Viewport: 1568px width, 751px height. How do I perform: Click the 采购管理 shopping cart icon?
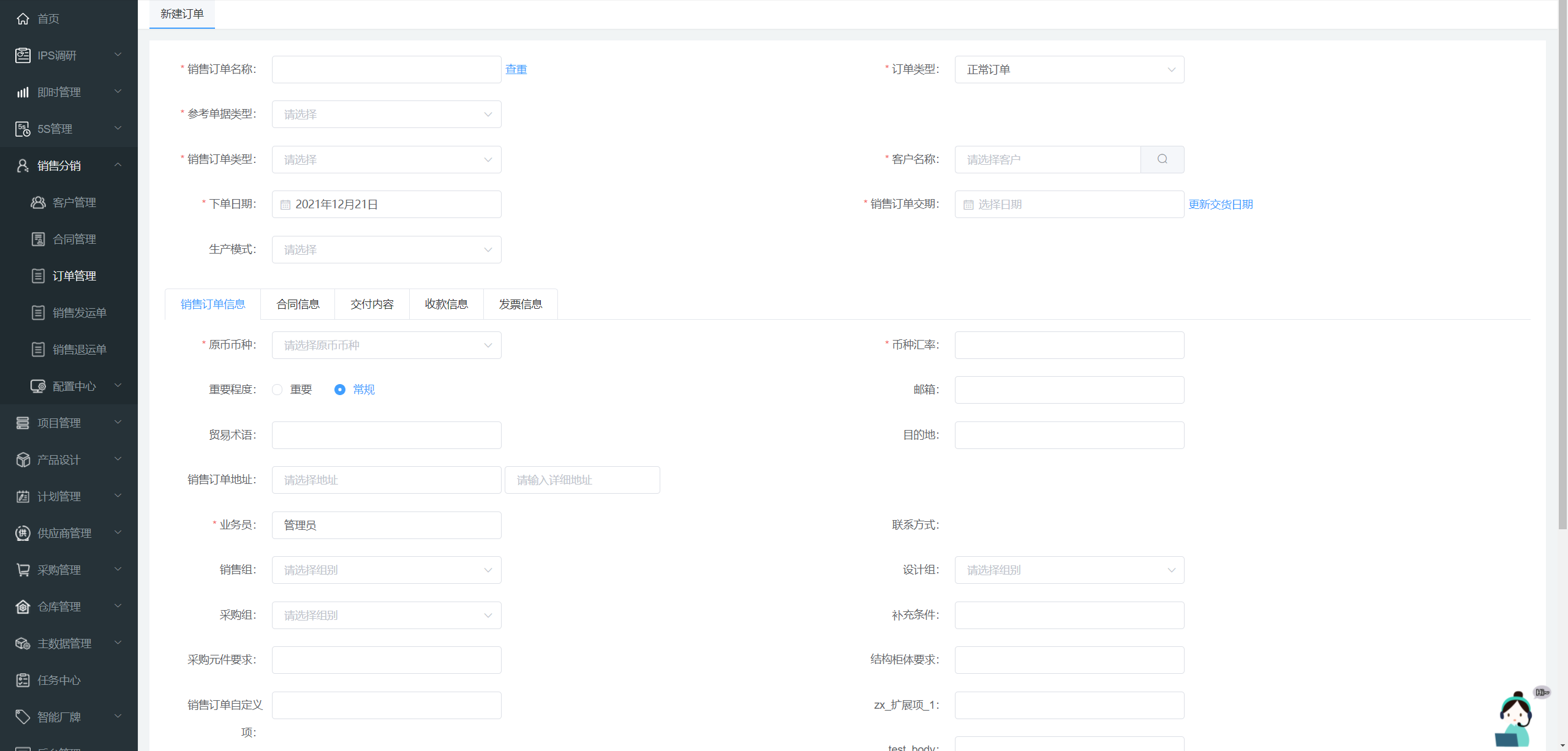pyautogui.click(x=23, y=570)
